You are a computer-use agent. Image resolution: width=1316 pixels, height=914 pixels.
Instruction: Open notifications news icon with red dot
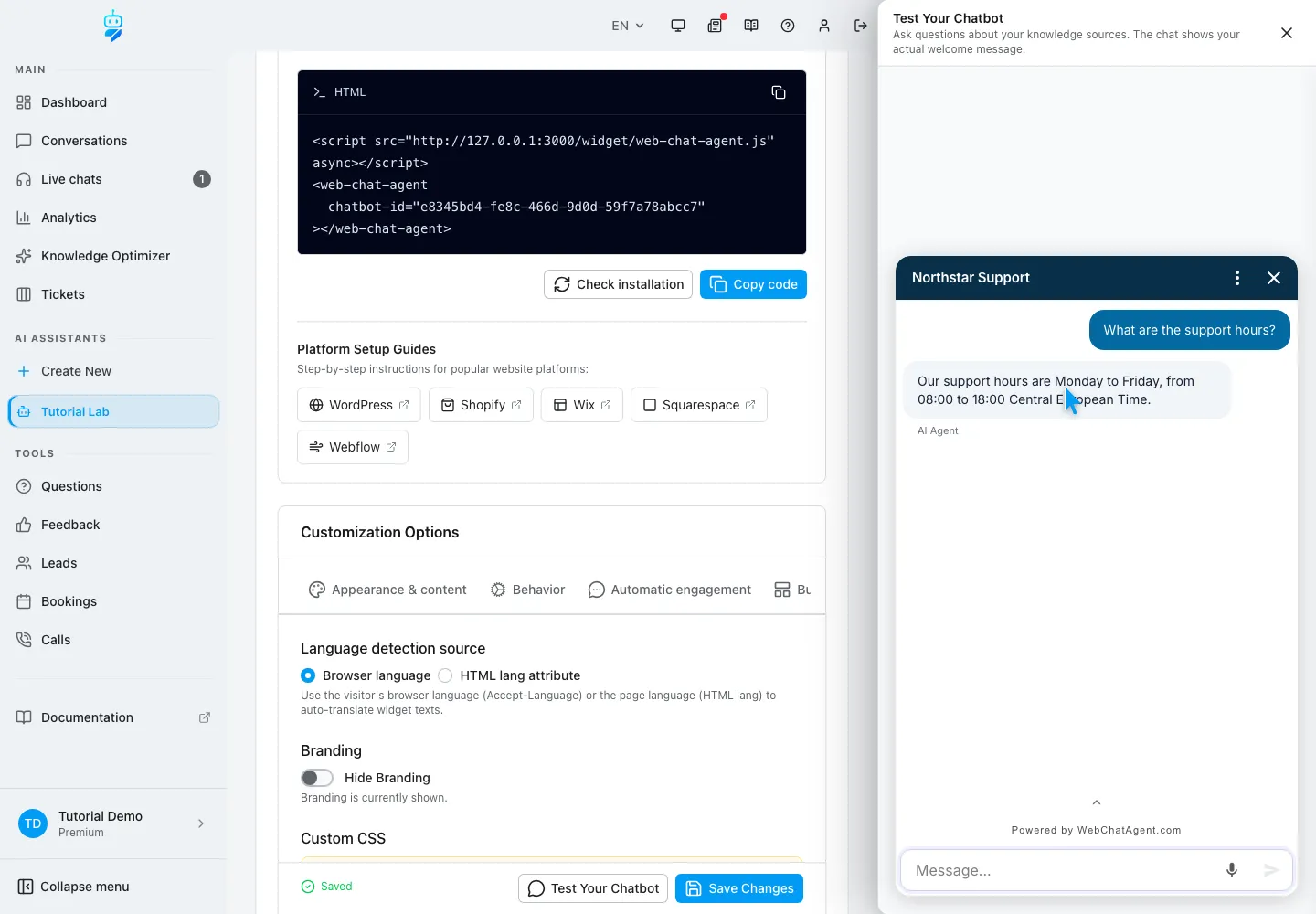(x=715, y=26)
